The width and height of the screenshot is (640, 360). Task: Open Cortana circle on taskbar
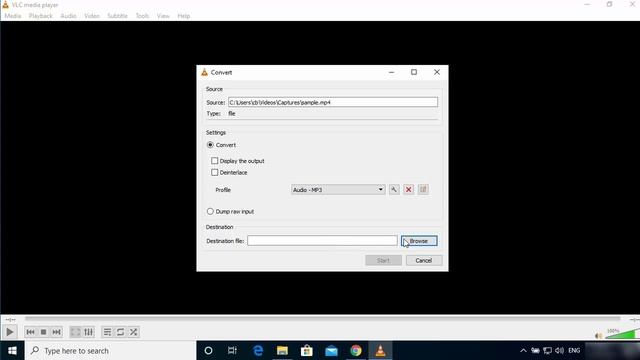coord(208,351)
